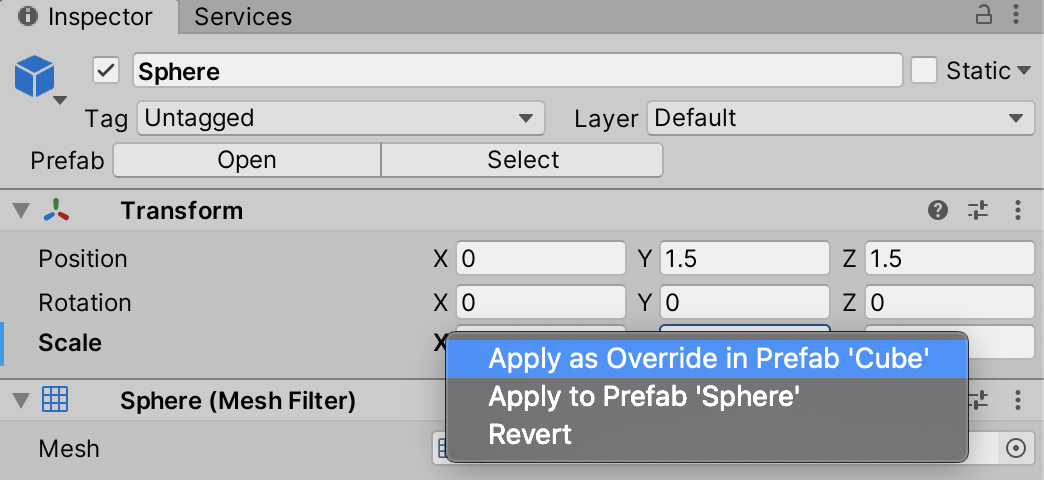Choose Apply to Prefab 'Sphere'
The image size is (1044, 480).
[644, 397]
